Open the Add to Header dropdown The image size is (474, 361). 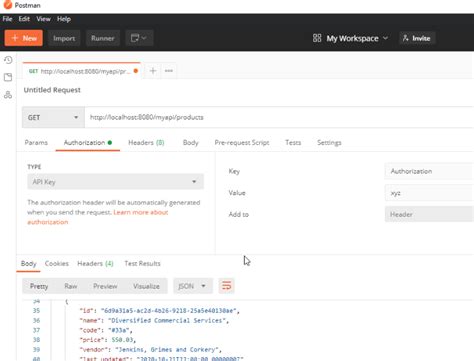click(429, 214)
